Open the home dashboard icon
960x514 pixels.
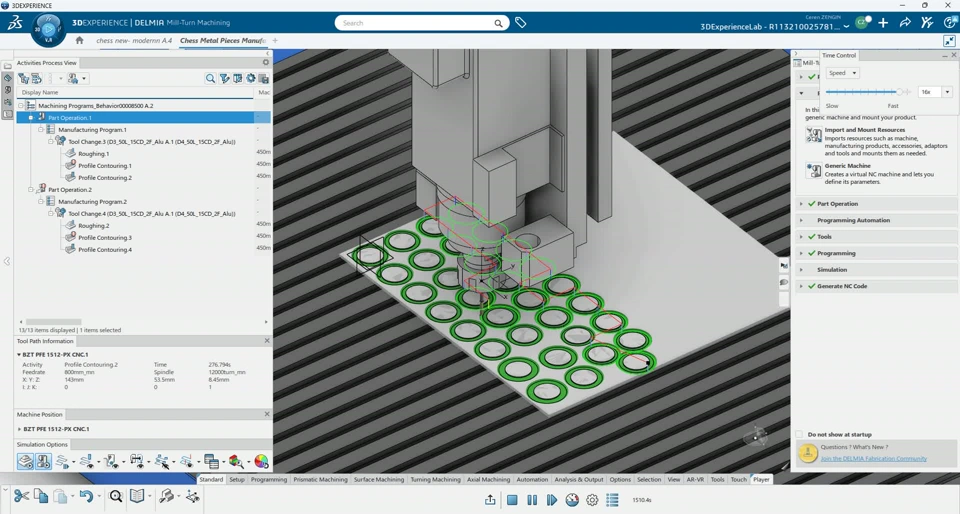[x=79, y=40]
